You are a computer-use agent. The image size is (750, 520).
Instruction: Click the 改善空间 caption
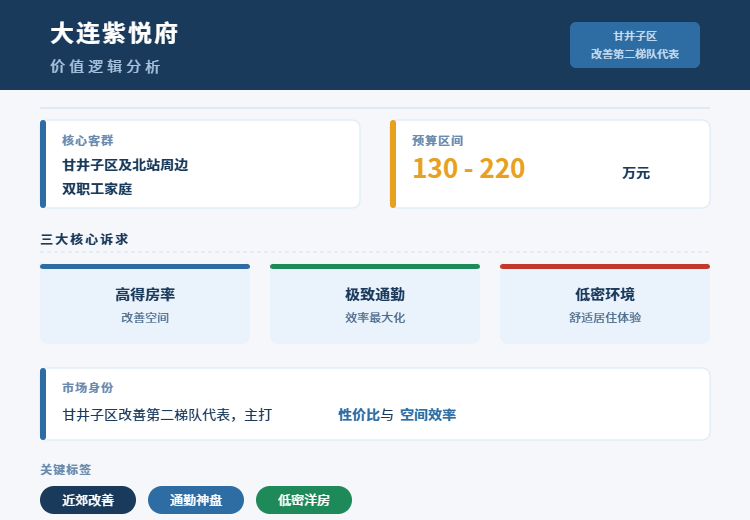click(145, 318)
